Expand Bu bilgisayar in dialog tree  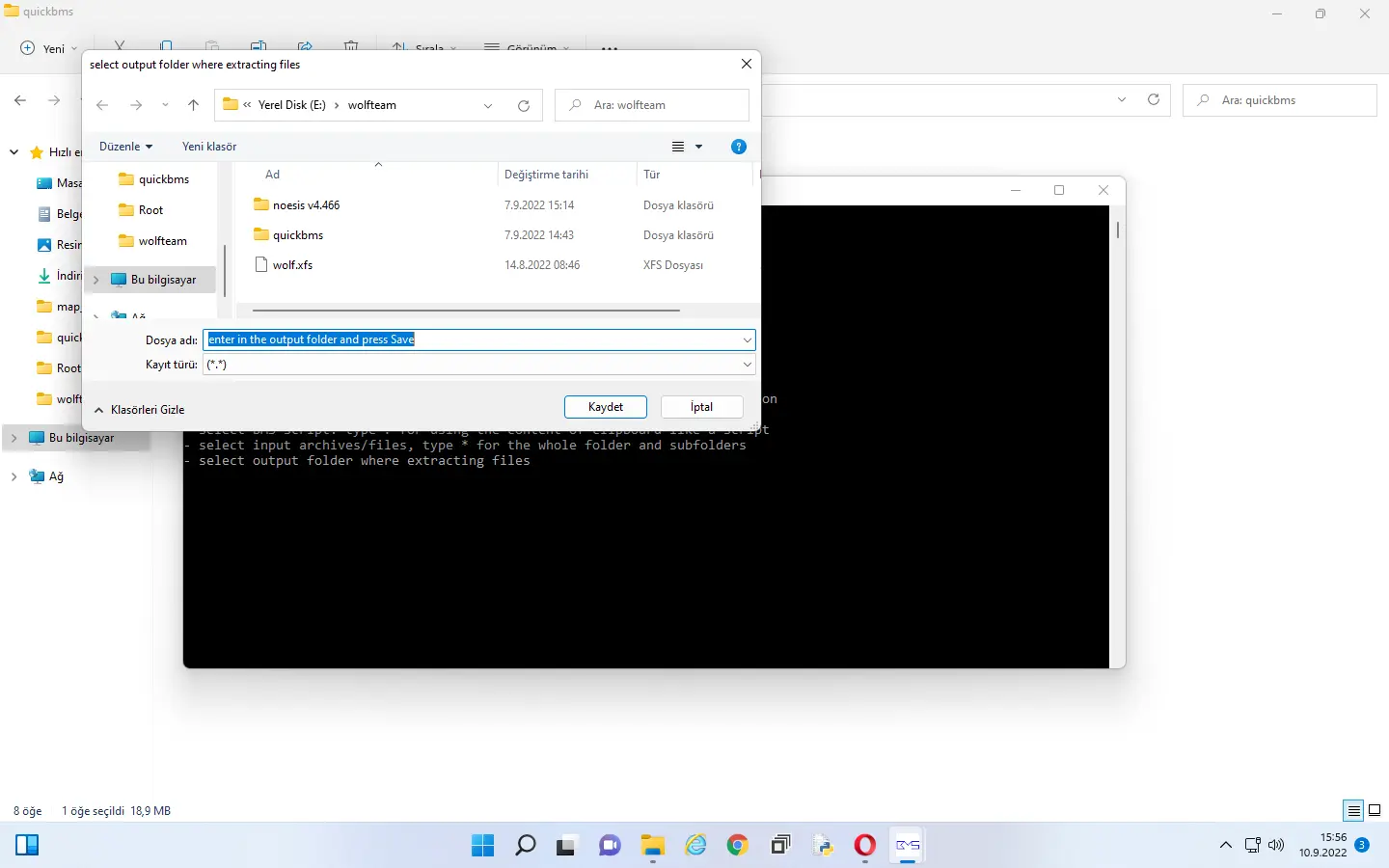(95, 280)
